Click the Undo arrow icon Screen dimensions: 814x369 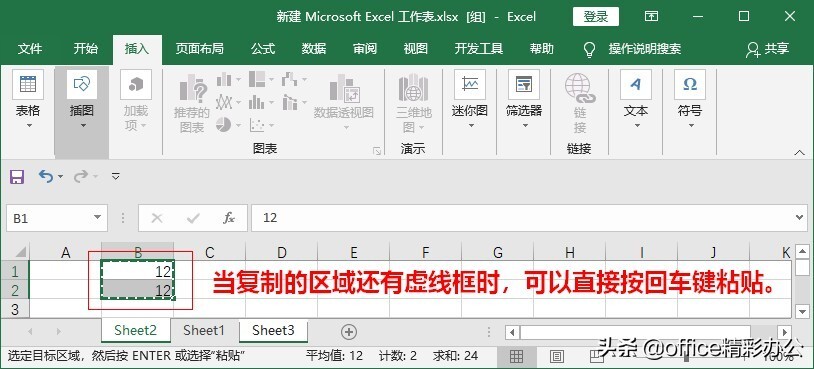(46, 176)
